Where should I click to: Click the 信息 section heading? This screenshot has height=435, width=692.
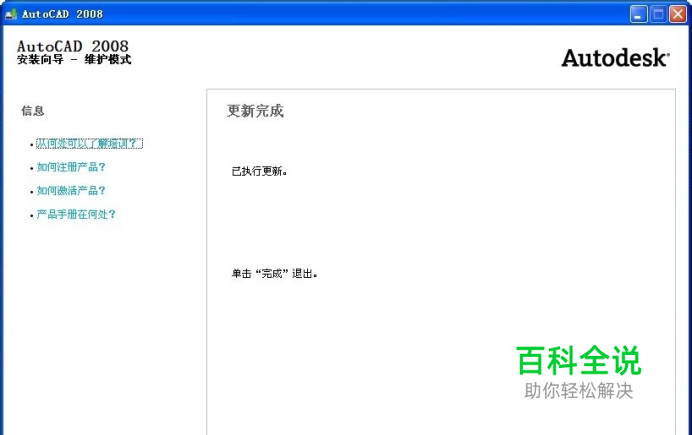click(x=33, y=111)
